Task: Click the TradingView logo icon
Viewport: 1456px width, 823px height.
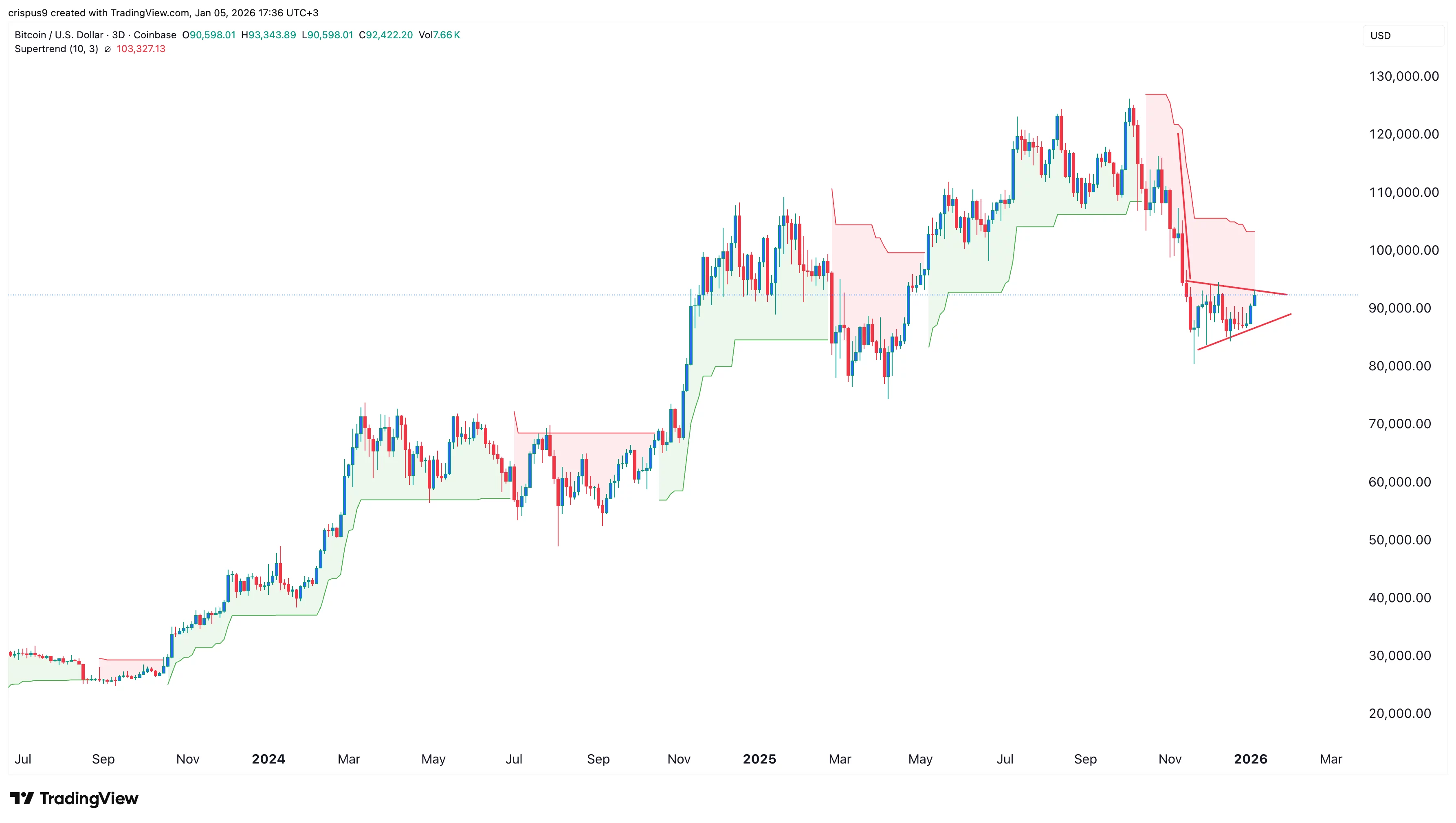Action: pos(22,798)
